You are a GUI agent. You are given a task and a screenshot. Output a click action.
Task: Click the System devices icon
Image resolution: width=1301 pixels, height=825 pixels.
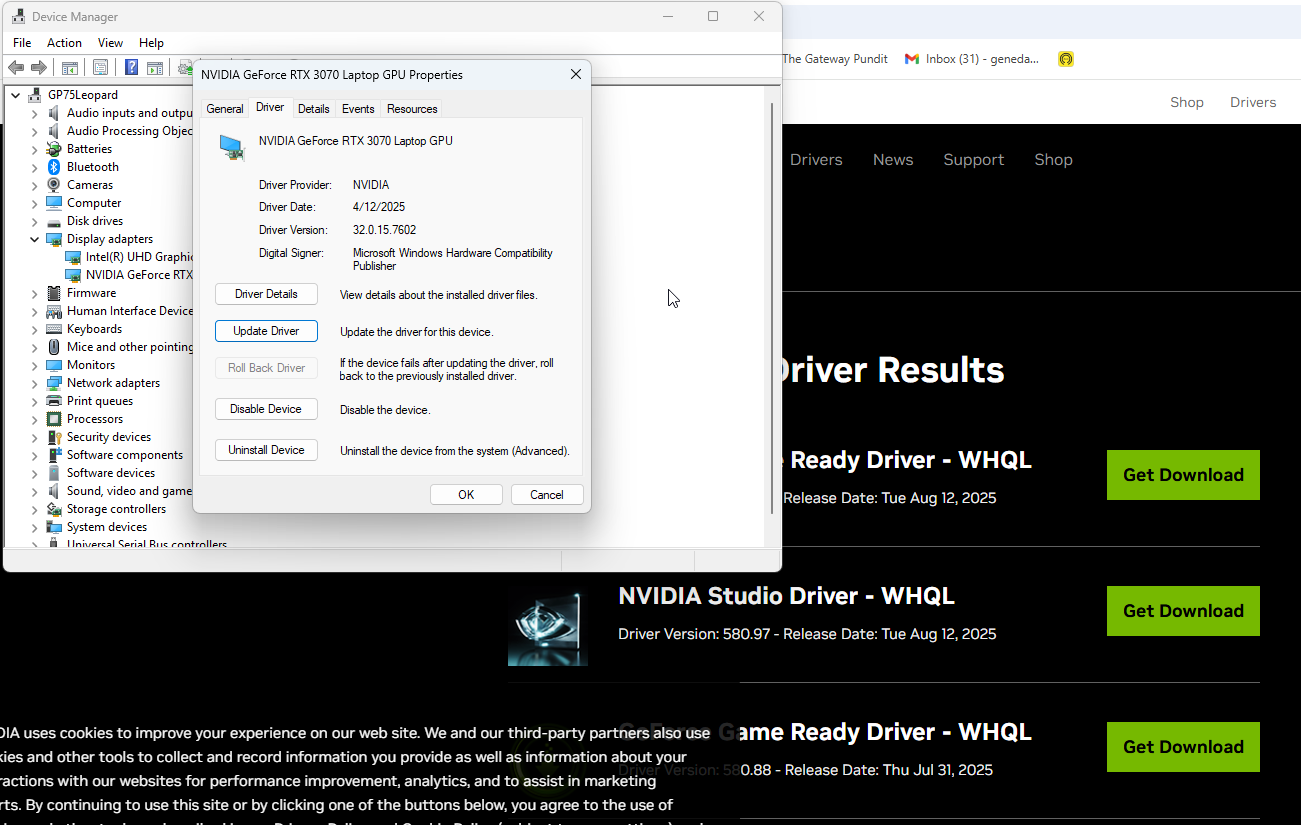(54, 527)
